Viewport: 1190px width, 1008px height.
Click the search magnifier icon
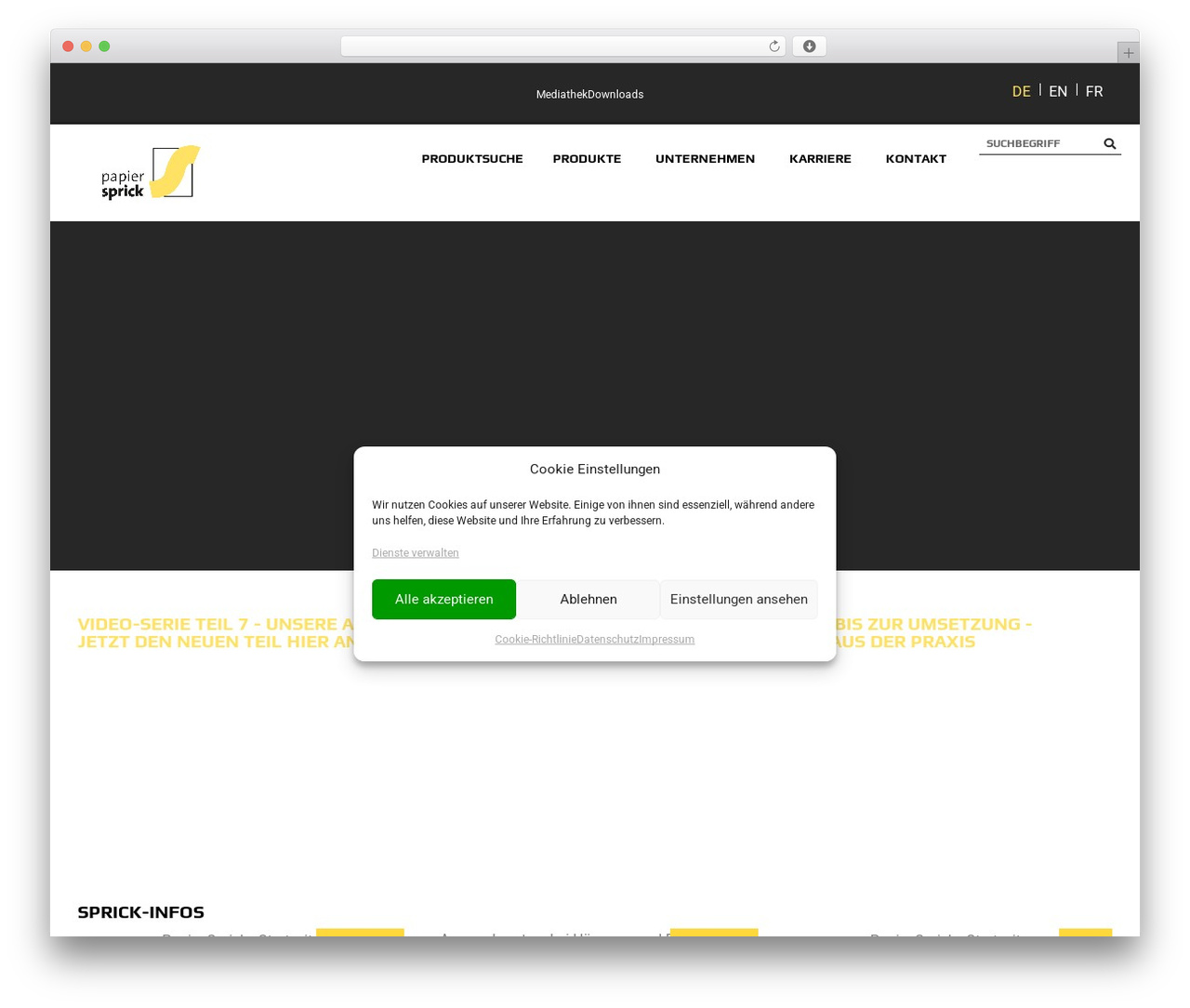pyautogui.click(x=1109, y=143)
